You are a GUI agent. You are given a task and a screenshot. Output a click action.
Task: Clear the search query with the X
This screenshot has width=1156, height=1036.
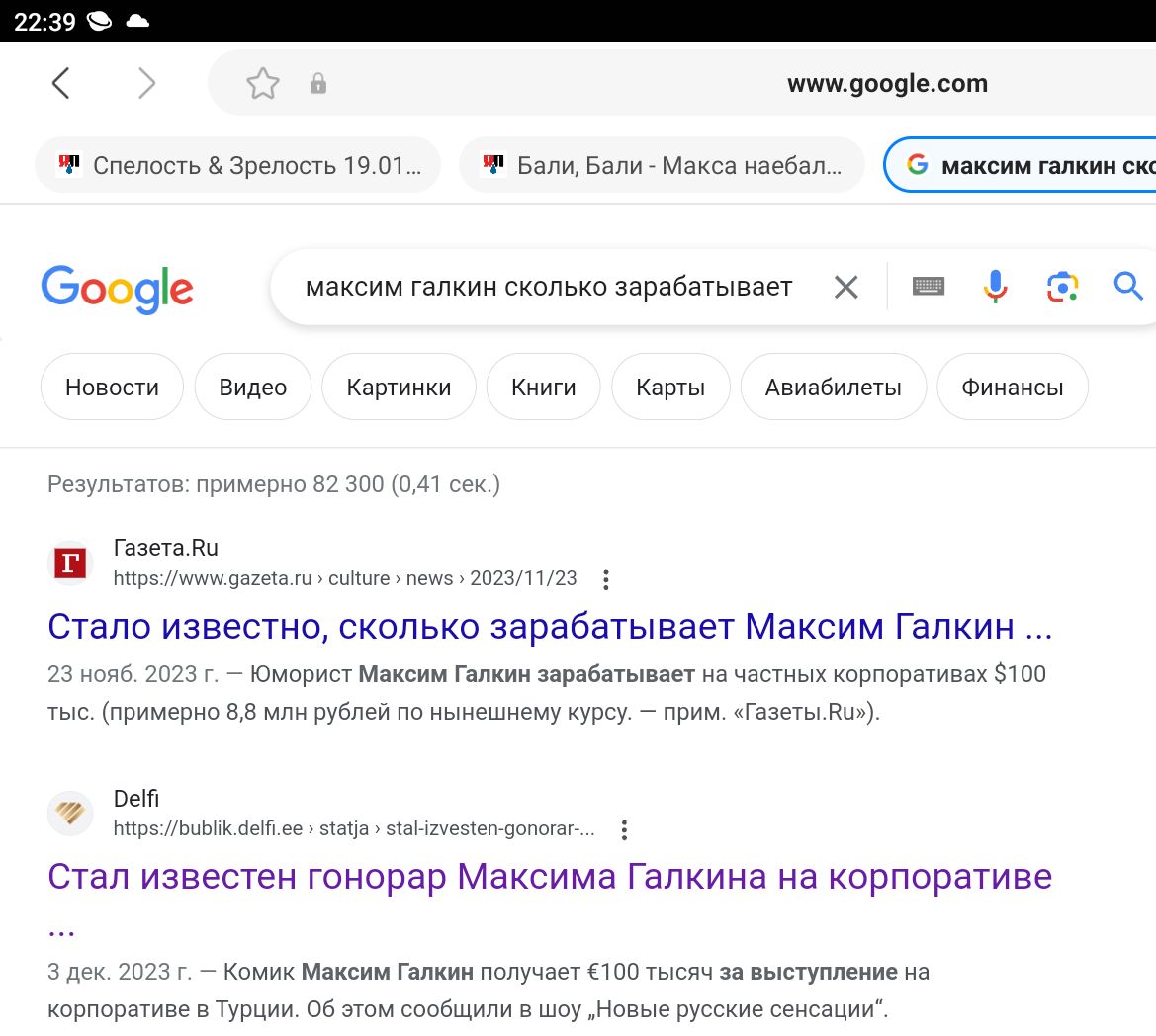pos(845,287)
